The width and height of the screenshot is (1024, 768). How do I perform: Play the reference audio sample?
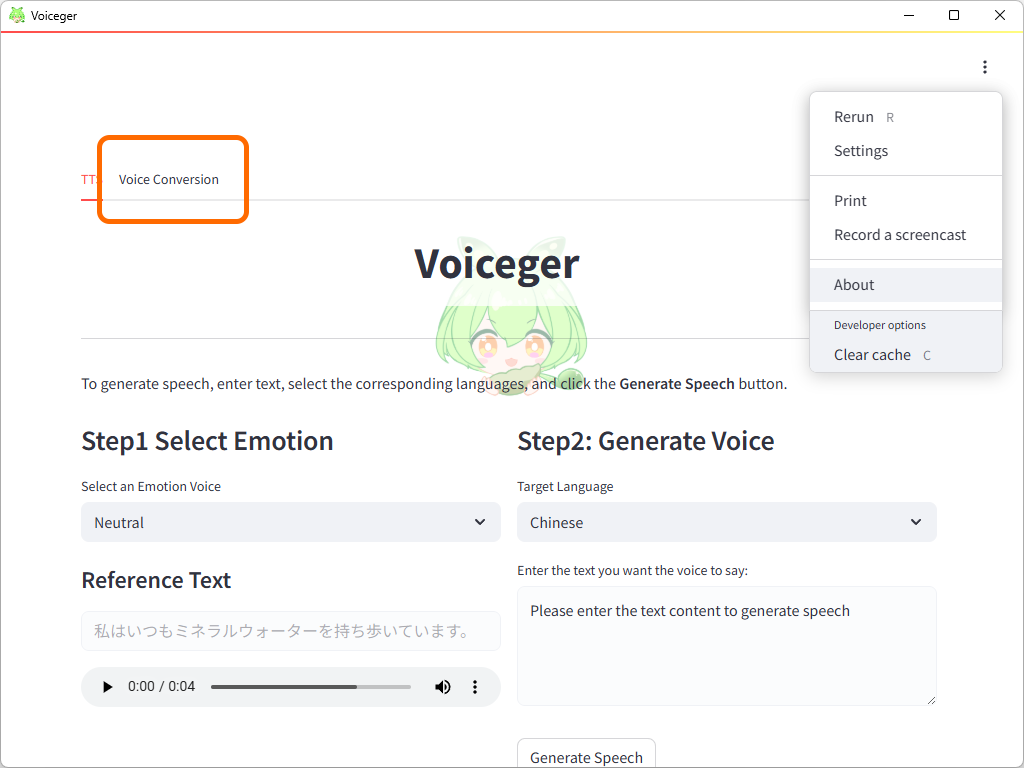[x=107, y=687]
